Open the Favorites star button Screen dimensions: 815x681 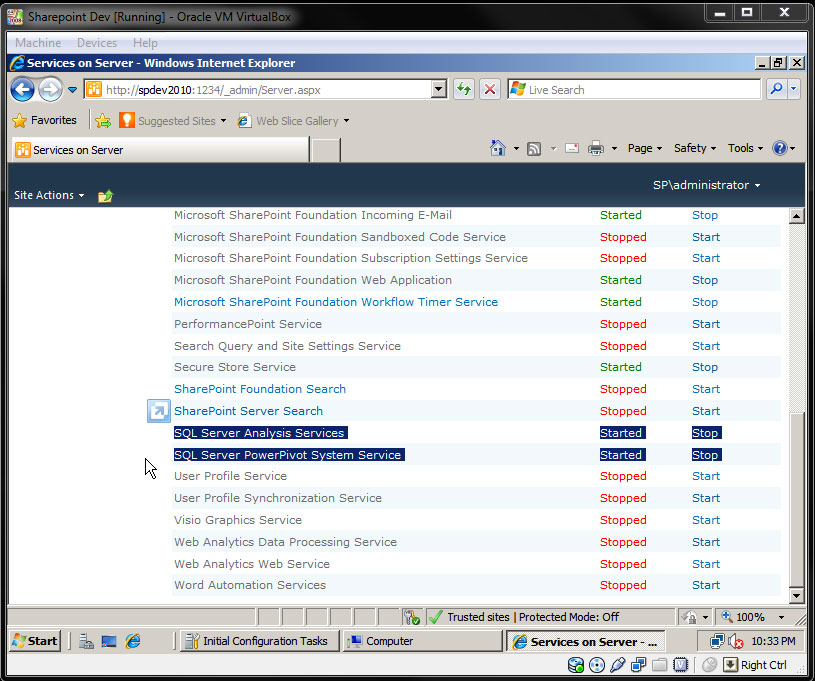pyautogui.click(x=44, y=121)
